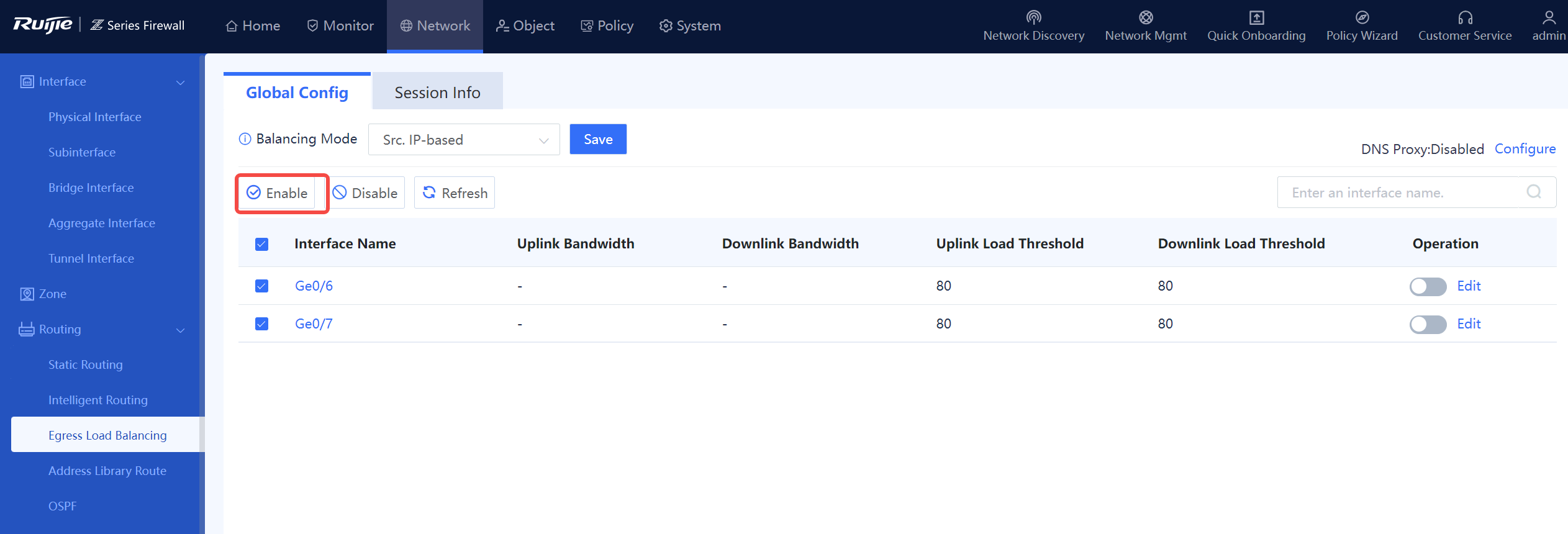Click the Disable button
The image size is (1568, 534).
coord(366,193)
